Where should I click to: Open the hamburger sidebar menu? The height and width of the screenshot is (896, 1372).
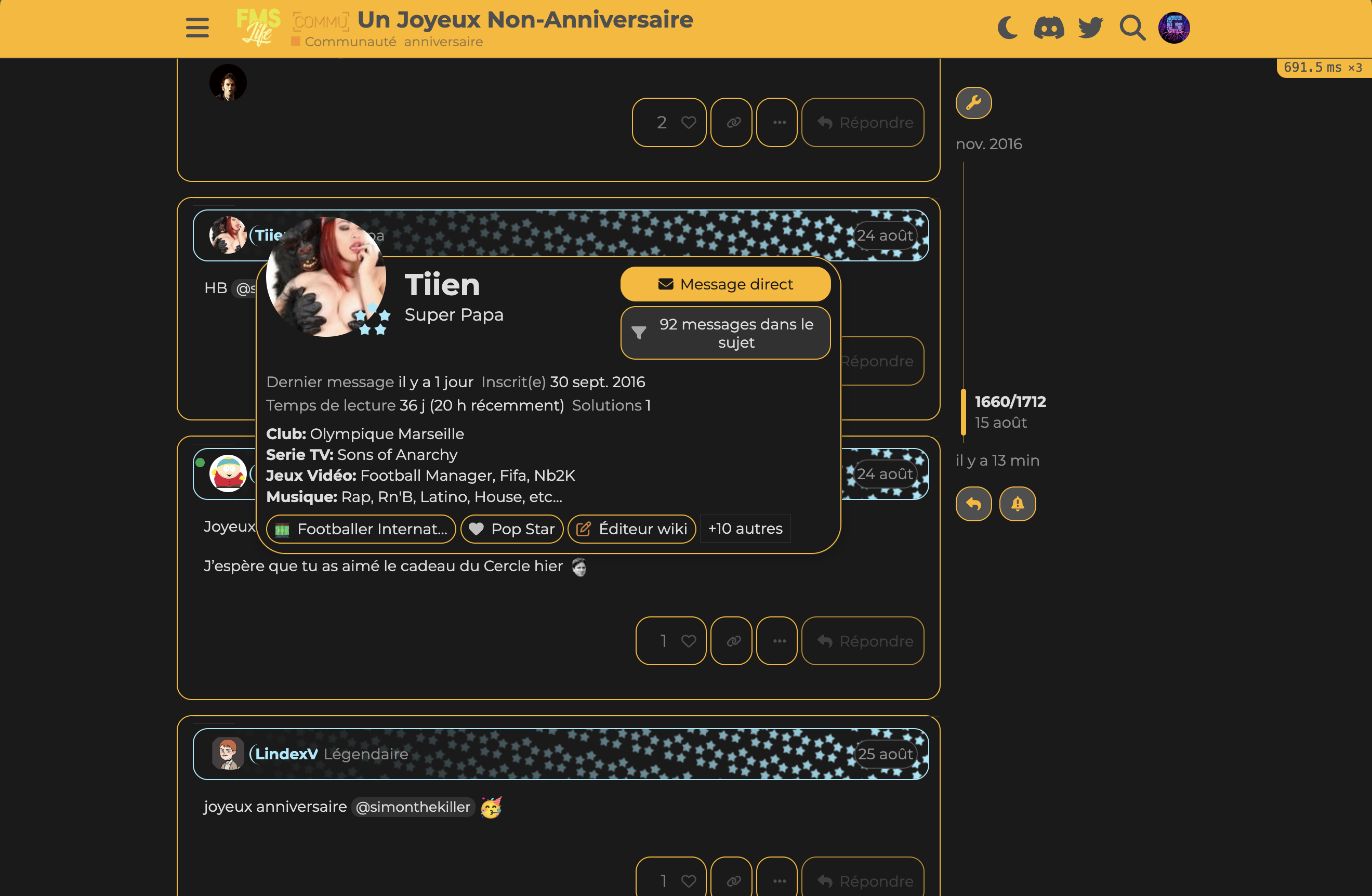click(x=197, y=27)
